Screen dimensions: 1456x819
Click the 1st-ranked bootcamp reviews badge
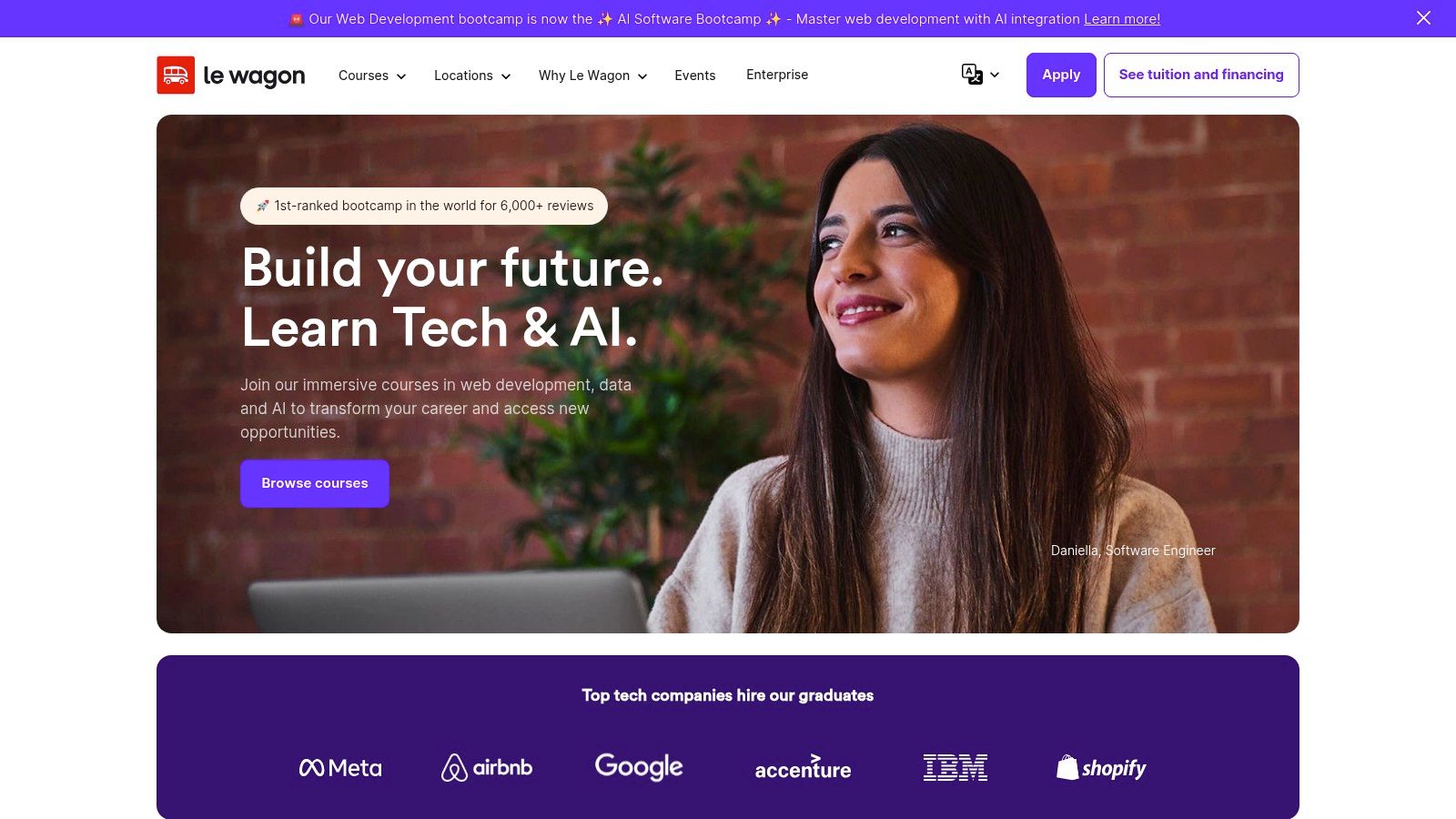point(424,206)
